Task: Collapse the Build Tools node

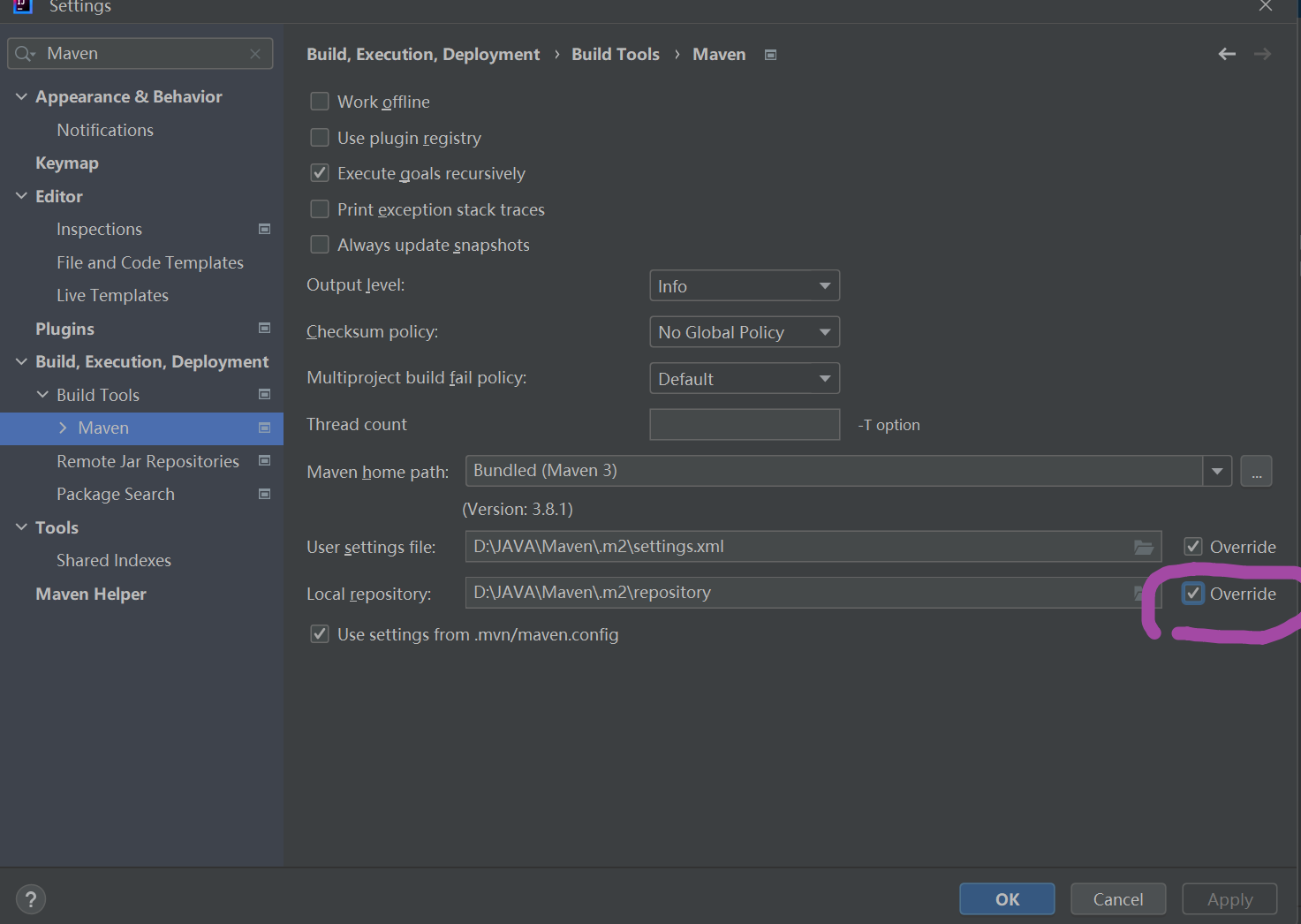Action: tap(42, 395)
